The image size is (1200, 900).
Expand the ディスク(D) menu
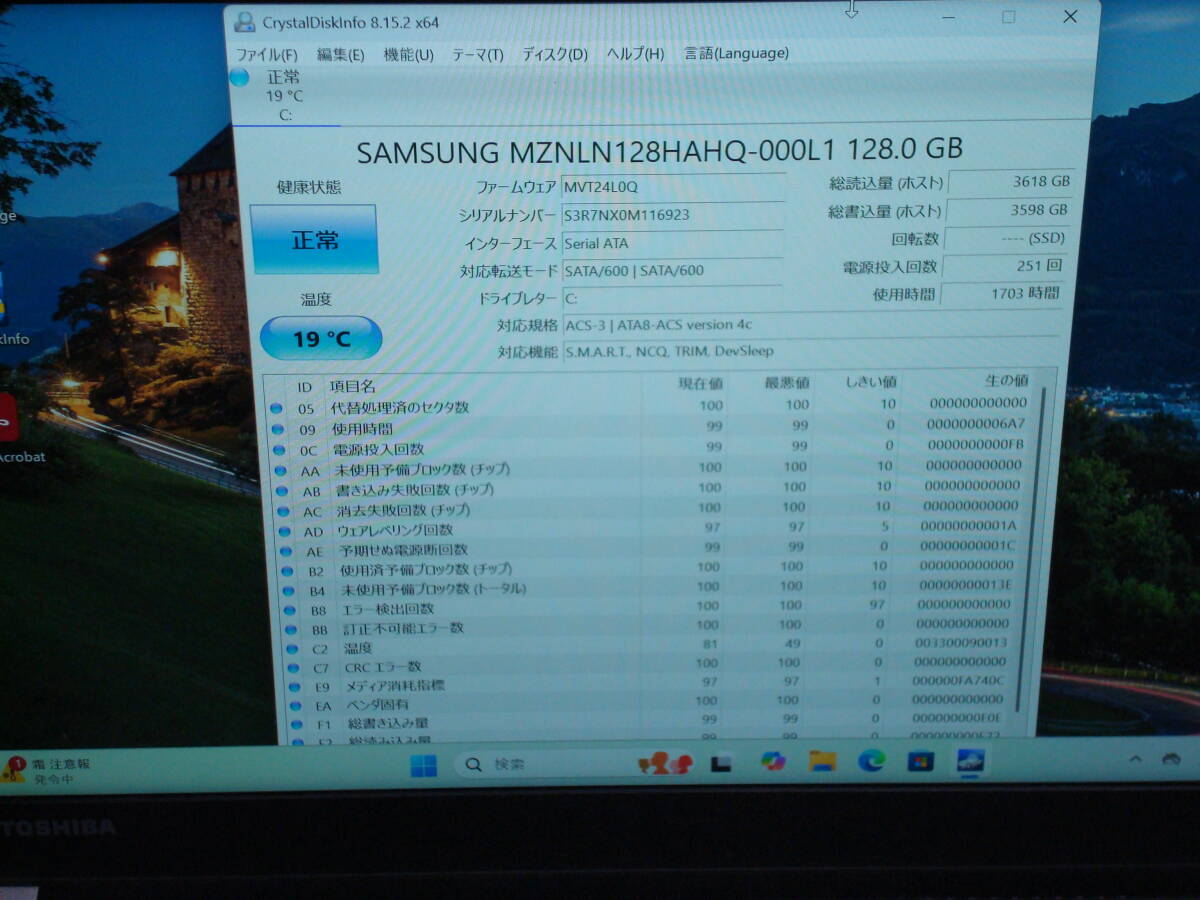[x=554, y=54]
